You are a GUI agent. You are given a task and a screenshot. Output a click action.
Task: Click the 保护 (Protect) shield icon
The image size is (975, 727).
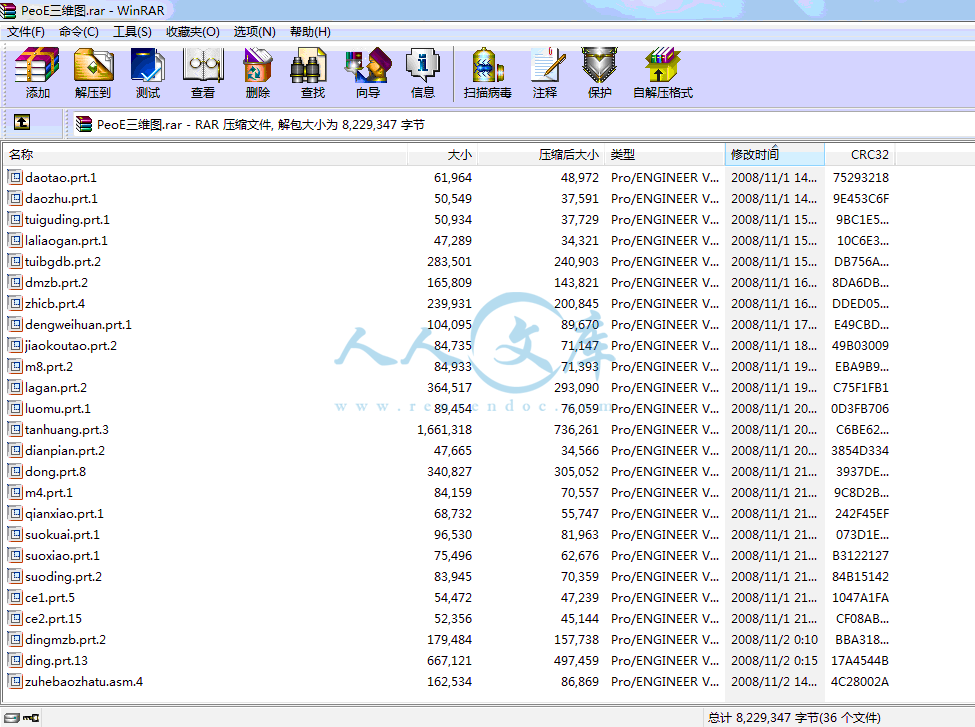[599, 73]
